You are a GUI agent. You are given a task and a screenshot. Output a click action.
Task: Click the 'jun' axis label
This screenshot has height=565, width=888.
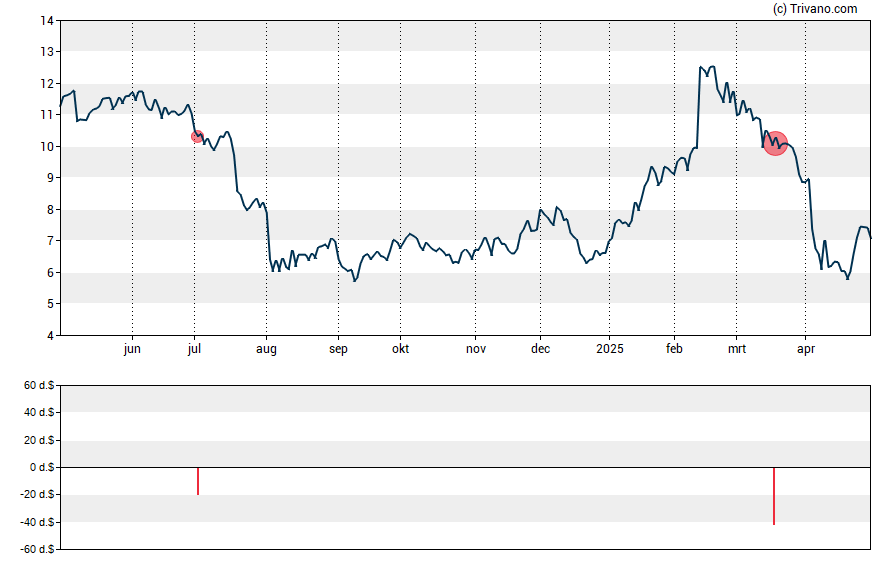(x=132, y=349)
